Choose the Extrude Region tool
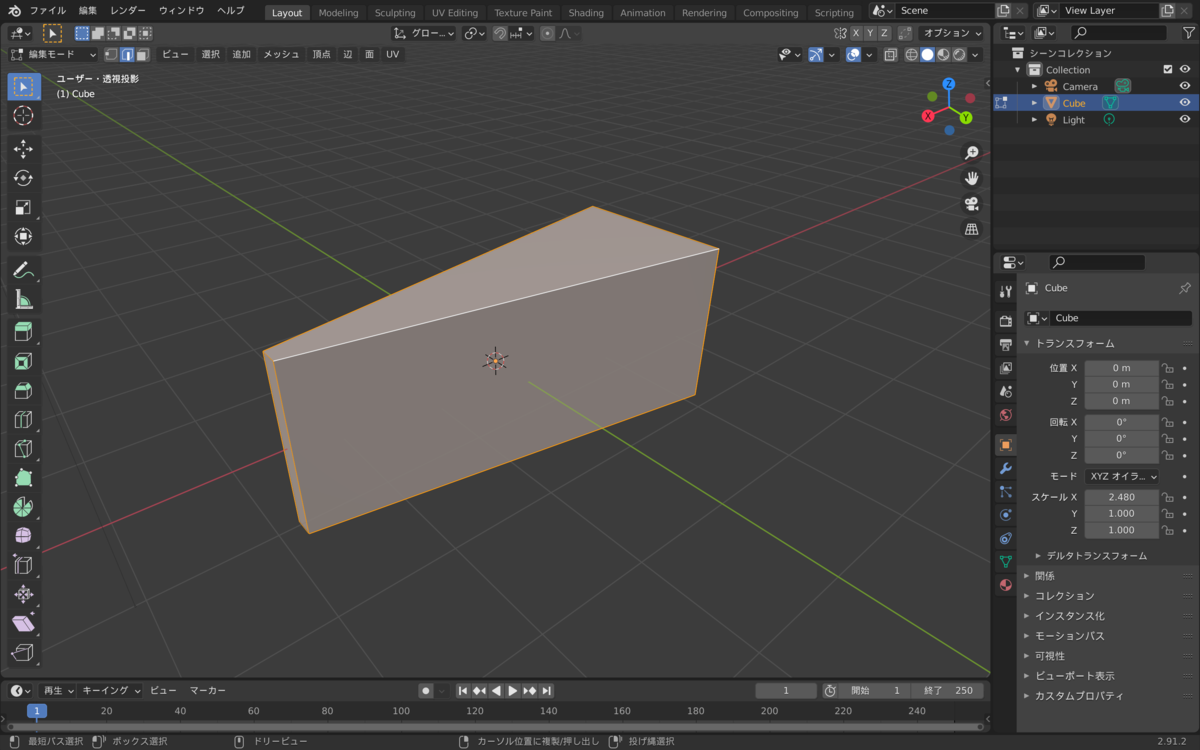1200x750 pixels. pos(24,332)
